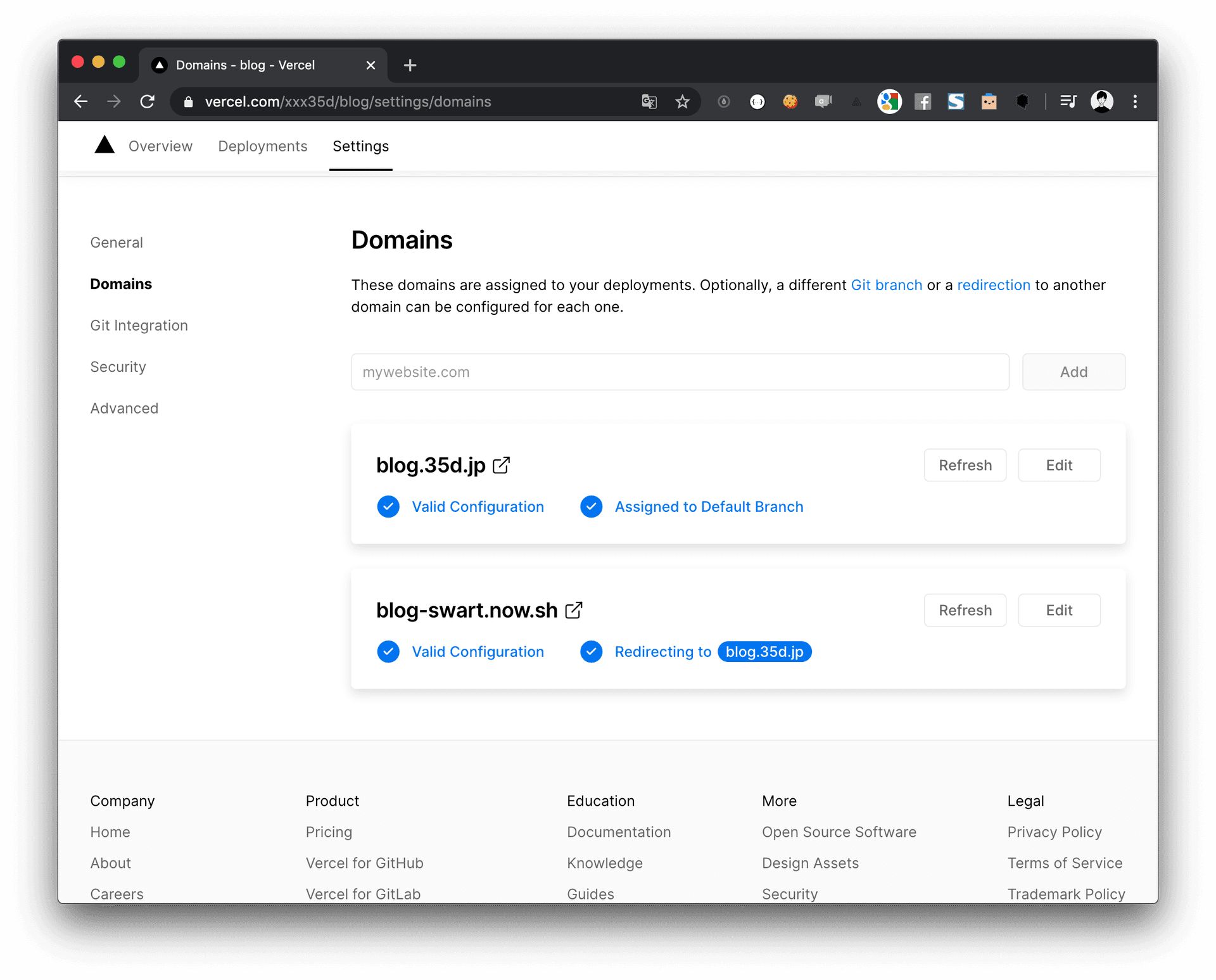Viewport: 1216px width, 980px height.
Task: Open external link icon next to blog-swart.now.sh
Action: click(x=574, y=610)
